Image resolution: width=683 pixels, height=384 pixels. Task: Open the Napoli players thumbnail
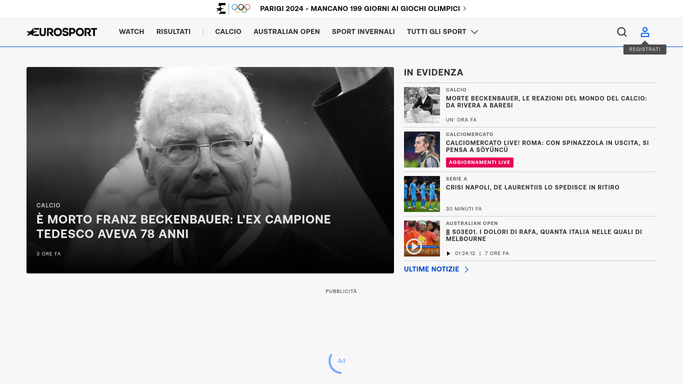coord(422,194)
